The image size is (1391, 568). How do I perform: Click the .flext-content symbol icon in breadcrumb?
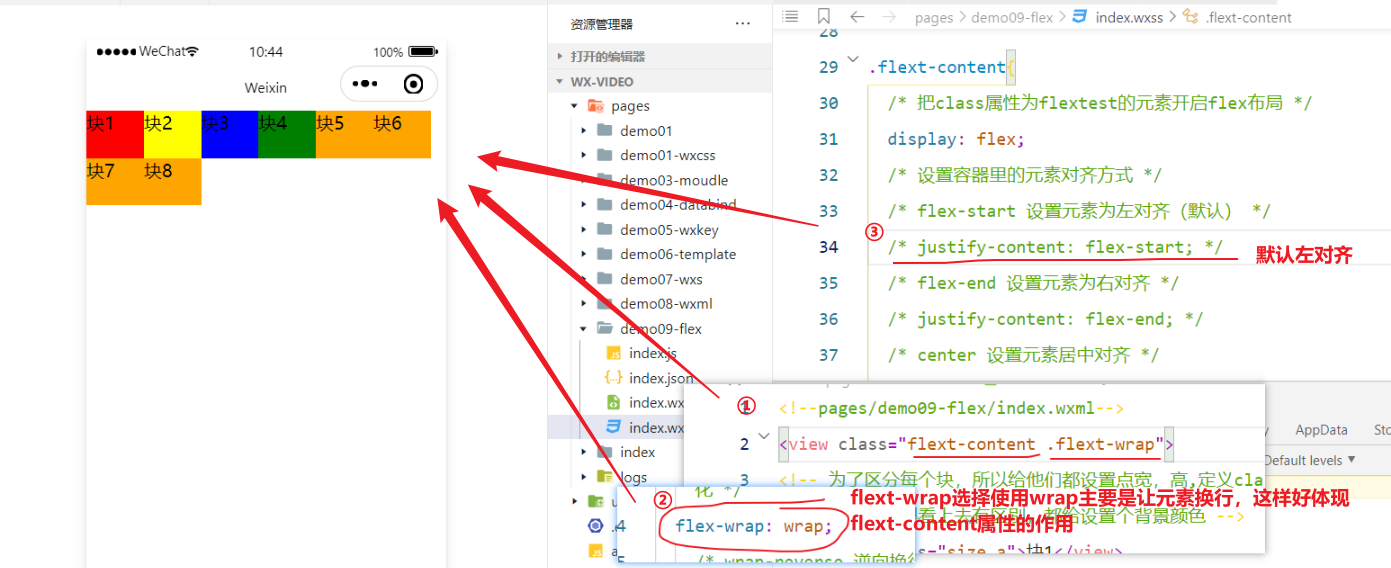[x=1189, y=17]
